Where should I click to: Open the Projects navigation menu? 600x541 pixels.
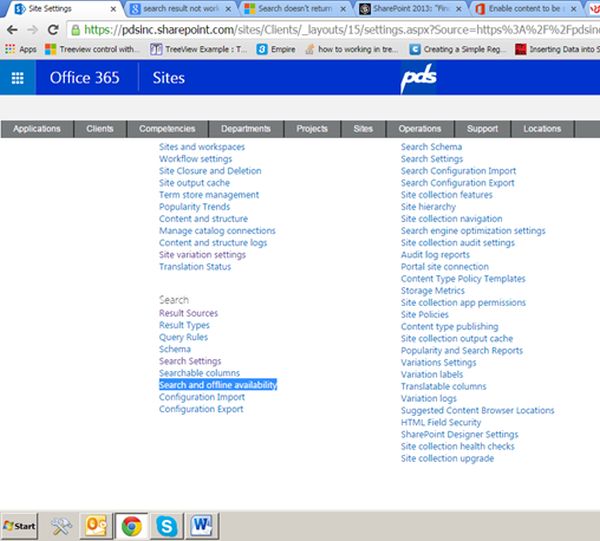pyautogui.click(x=312, y=129)
